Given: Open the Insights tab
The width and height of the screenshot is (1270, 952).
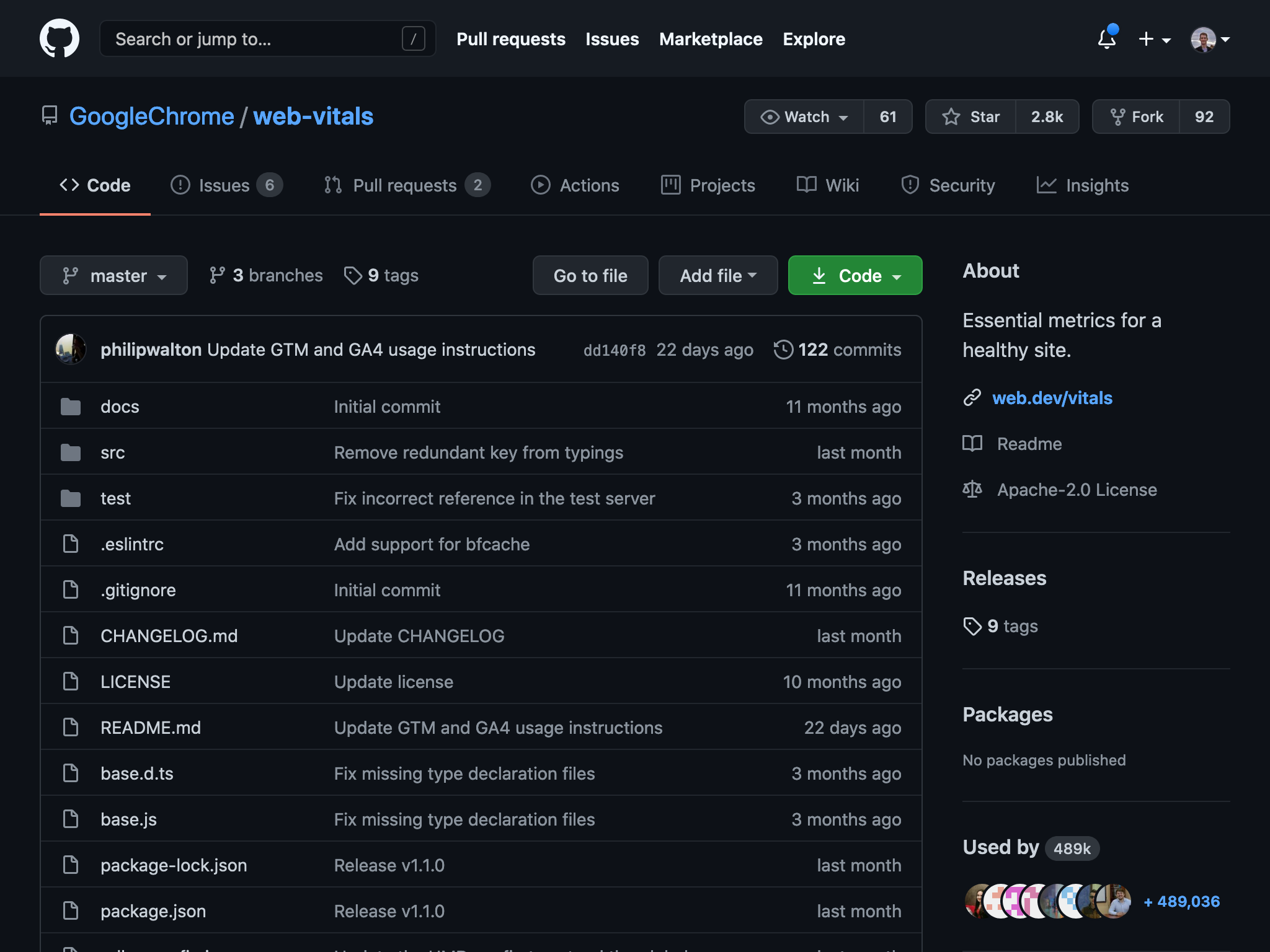Looking at the screenshot, I should coord(1083,185).
